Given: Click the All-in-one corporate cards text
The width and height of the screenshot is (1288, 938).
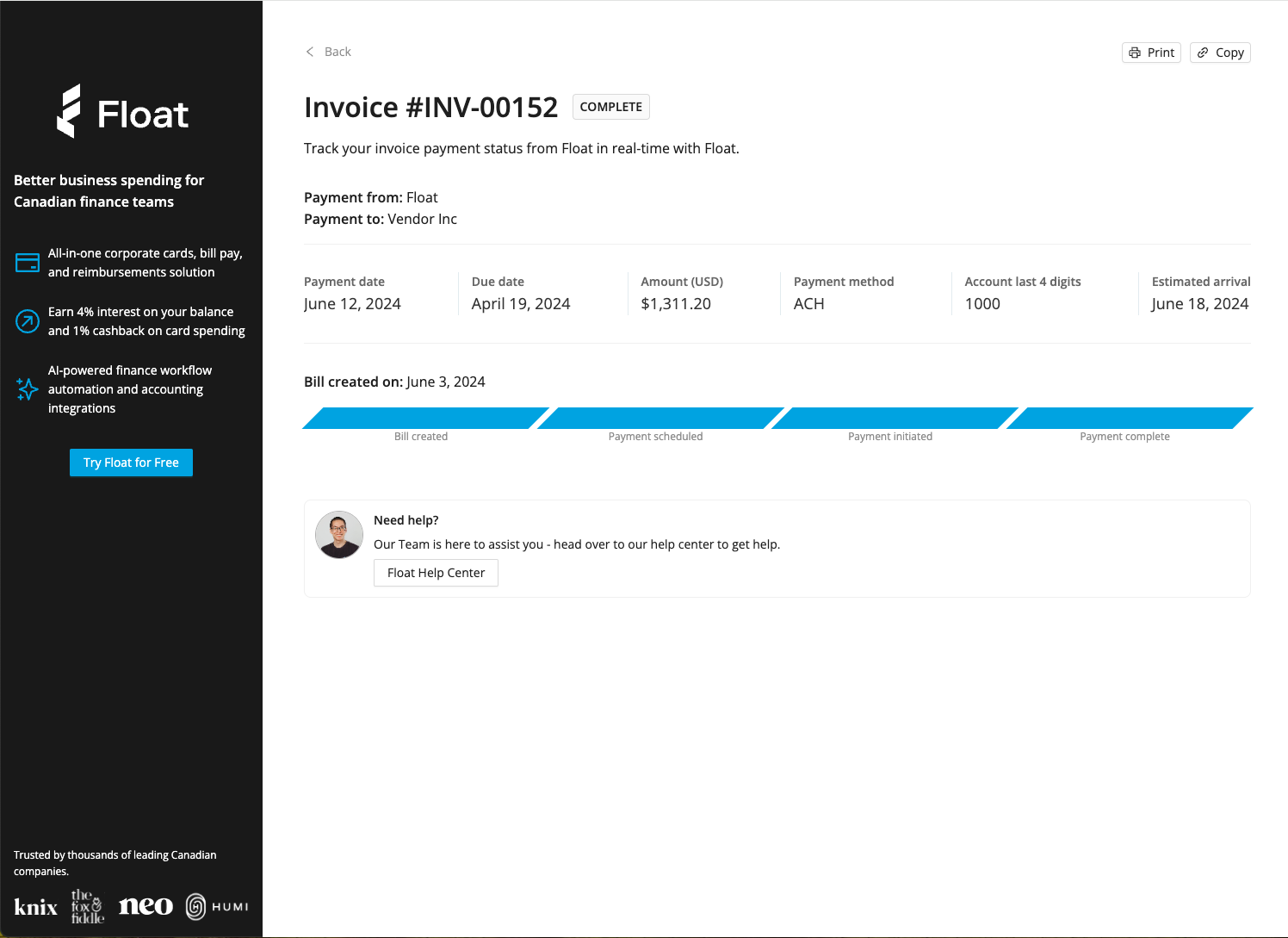Looking at the screenshot, I should [146, 263].
